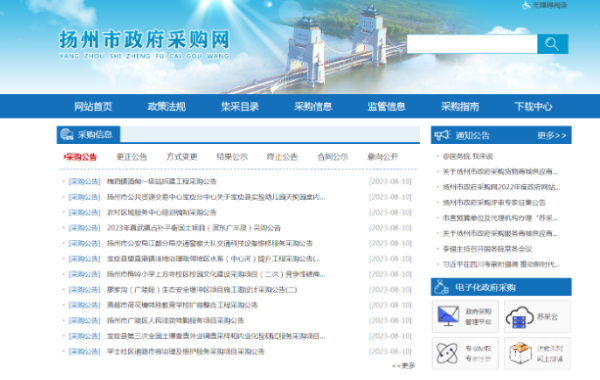Open 网站首页 in the navigation bar
600x380 pixels.
(93, 107)
